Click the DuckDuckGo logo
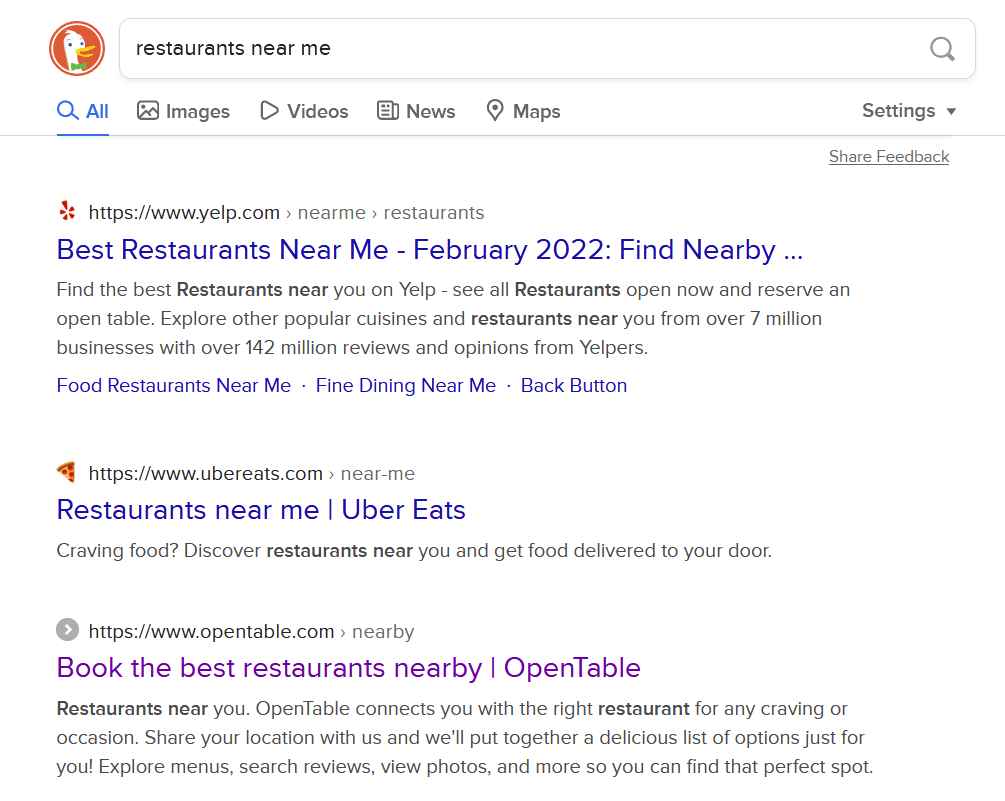Viewport: 1005px width, 801px height. [77, 48]
